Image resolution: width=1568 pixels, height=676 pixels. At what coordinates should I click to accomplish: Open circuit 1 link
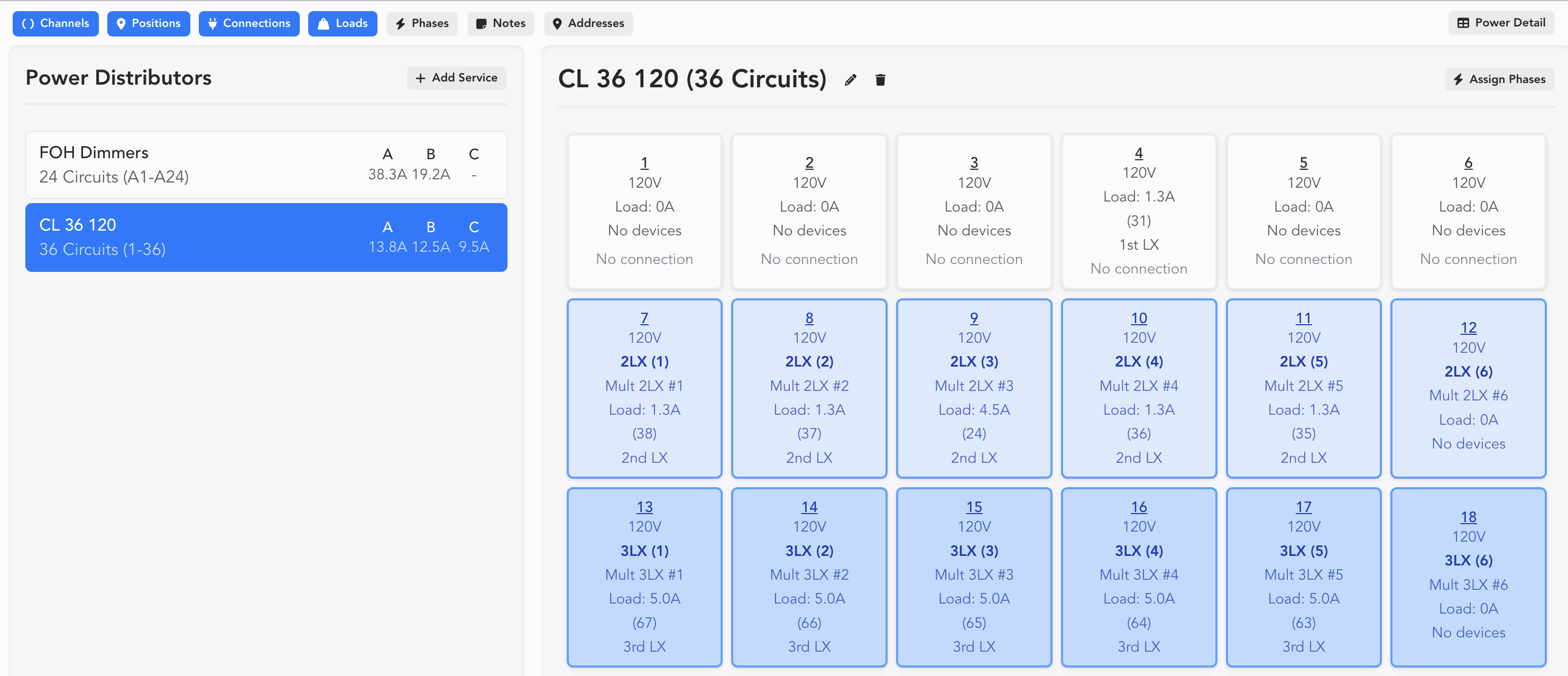coord(644,162)
